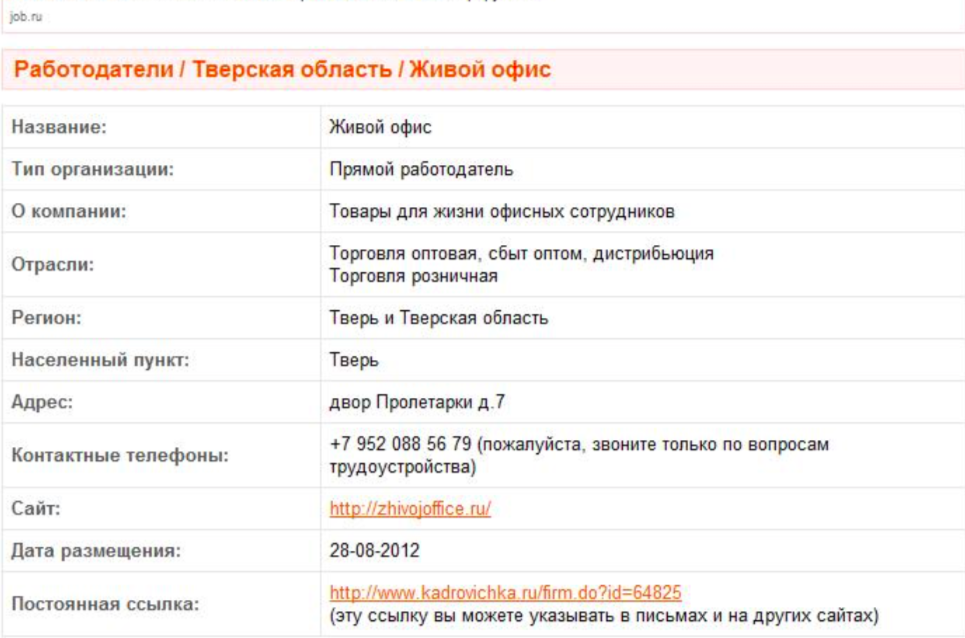Viewport: 965px width, 638px height.
Task: Click the 'Контактные телефоны:' label
Action: pyautogui.click(x=120, y=455)
